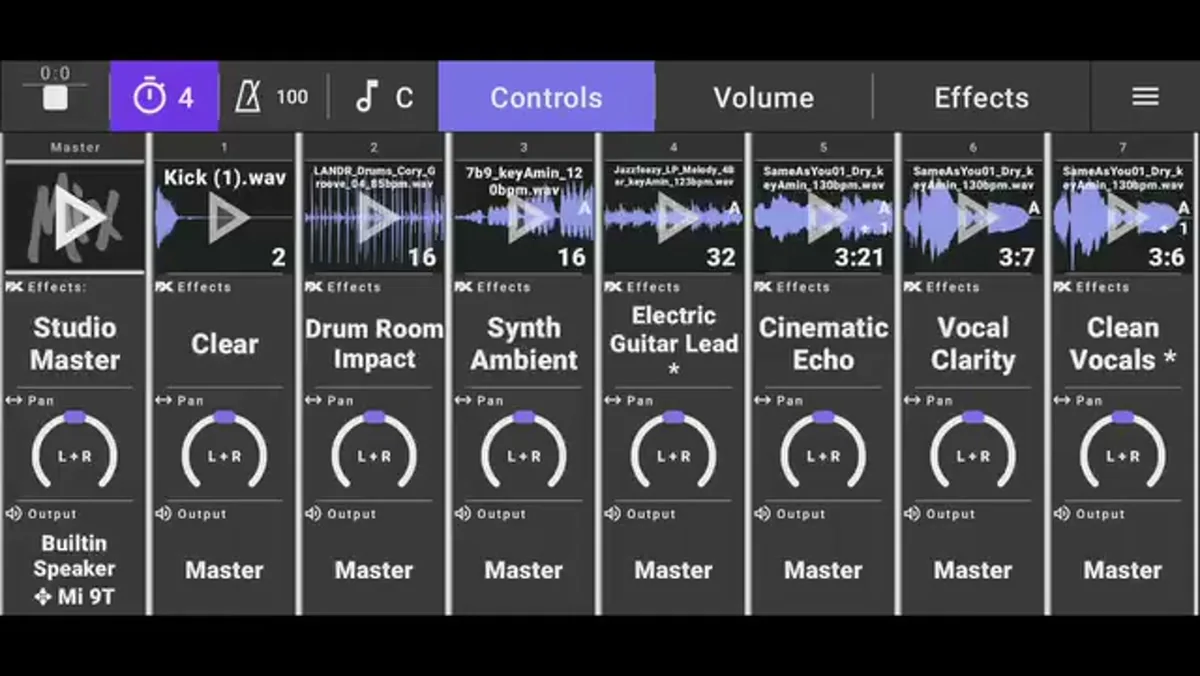
Task: Click the pan arrows icon on track 4
Action: (x=613, y=400)
